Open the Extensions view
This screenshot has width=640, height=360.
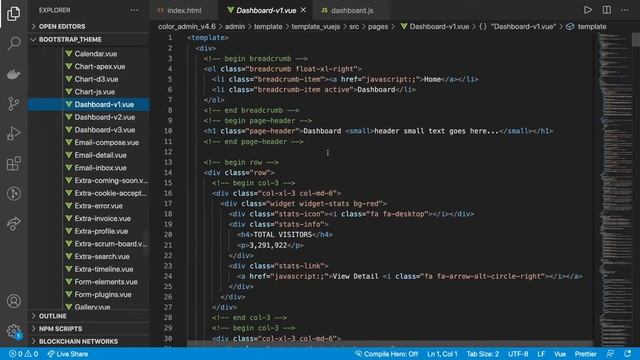[13, 163]
